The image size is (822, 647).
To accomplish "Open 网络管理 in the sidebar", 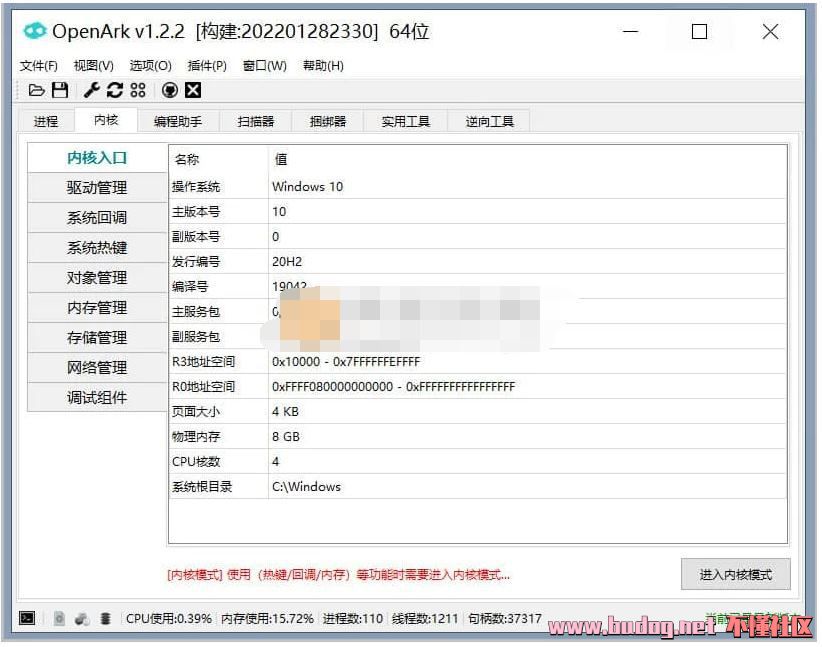I will click(x=97, y=367).
